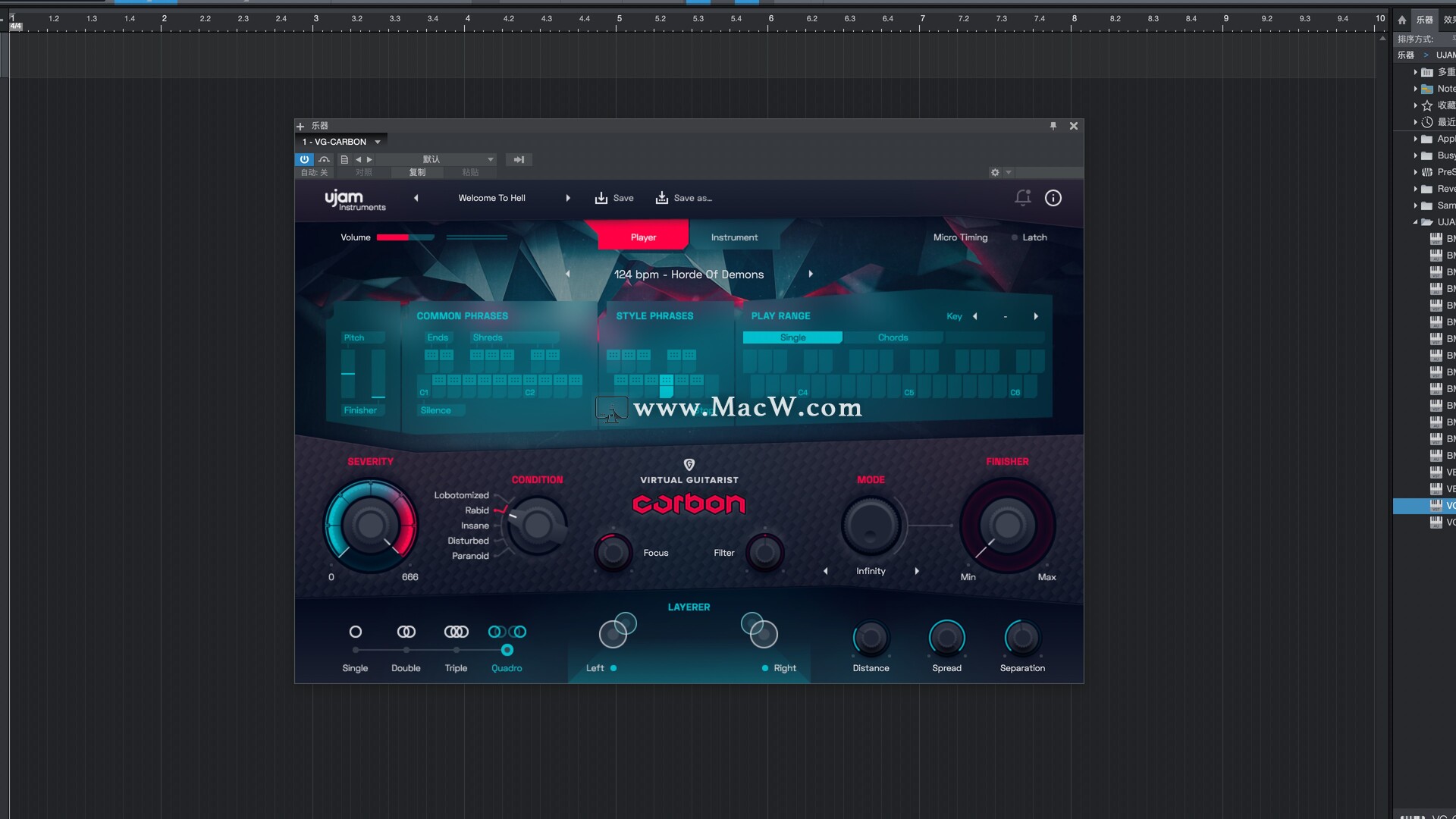Viewport: 1456px width, 819px height.
Task: Collapse the UJAM folder in the browser
Action: point(1414,221)
